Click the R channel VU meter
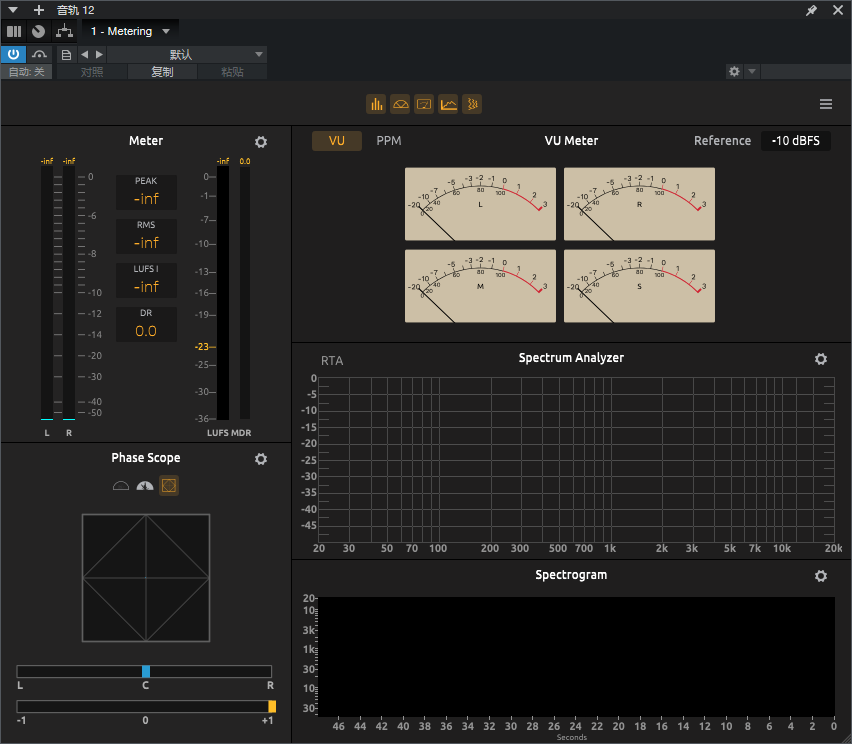The width and height of the screenshot is (852, 744). pyautogui.click(x=639, y=204)
